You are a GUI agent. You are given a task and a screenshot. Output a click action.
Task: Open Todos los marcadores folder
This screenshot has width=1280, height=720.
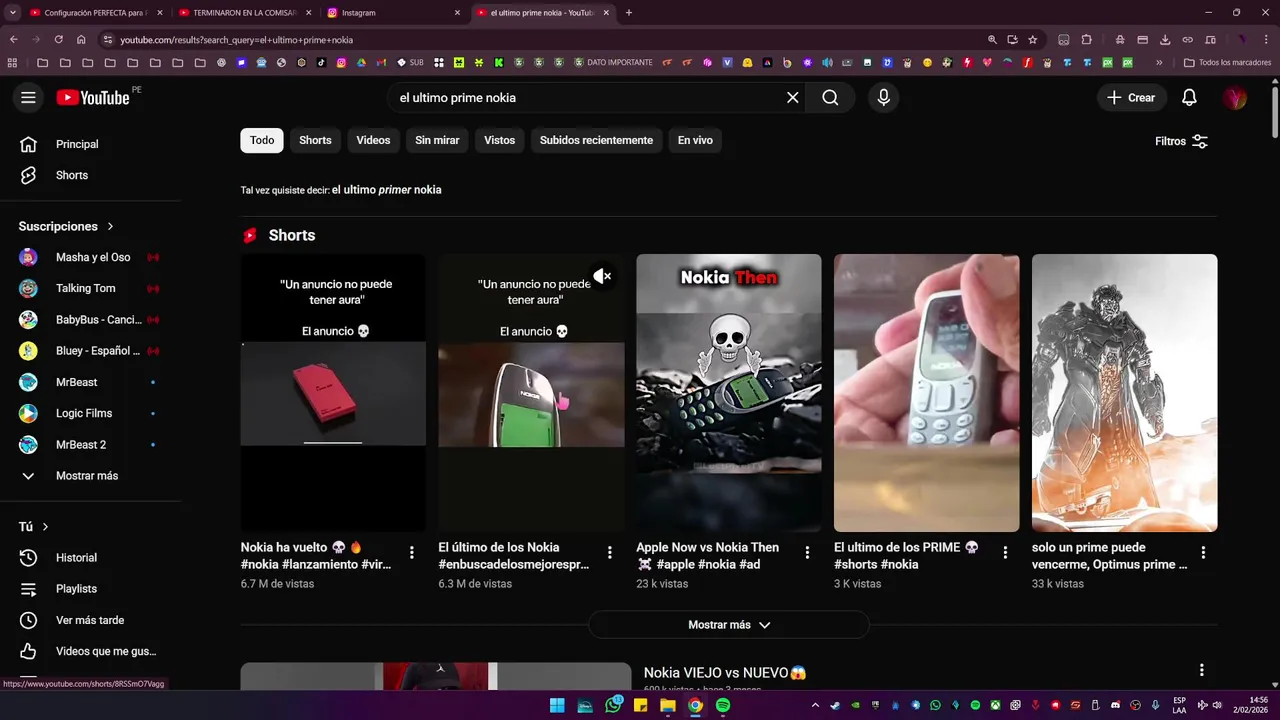tap(1227, 62)
